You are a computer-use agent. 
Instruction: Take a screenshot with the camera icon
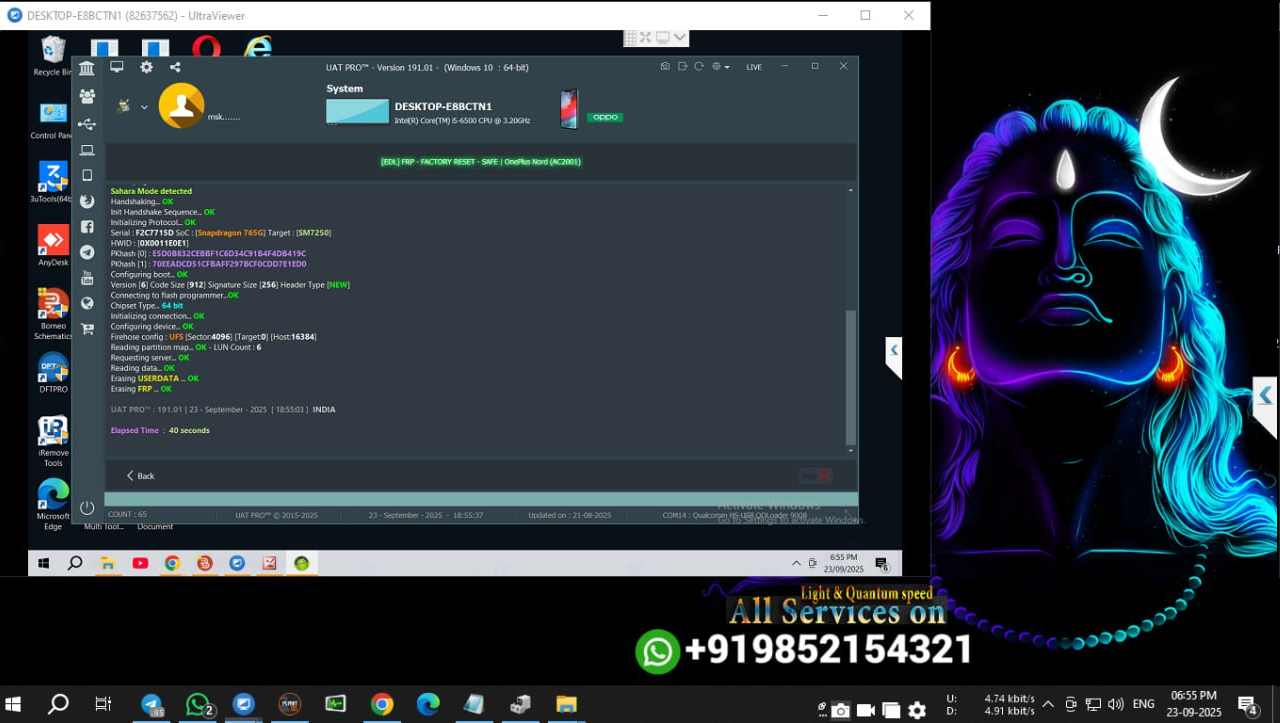[x=665, y=67]
